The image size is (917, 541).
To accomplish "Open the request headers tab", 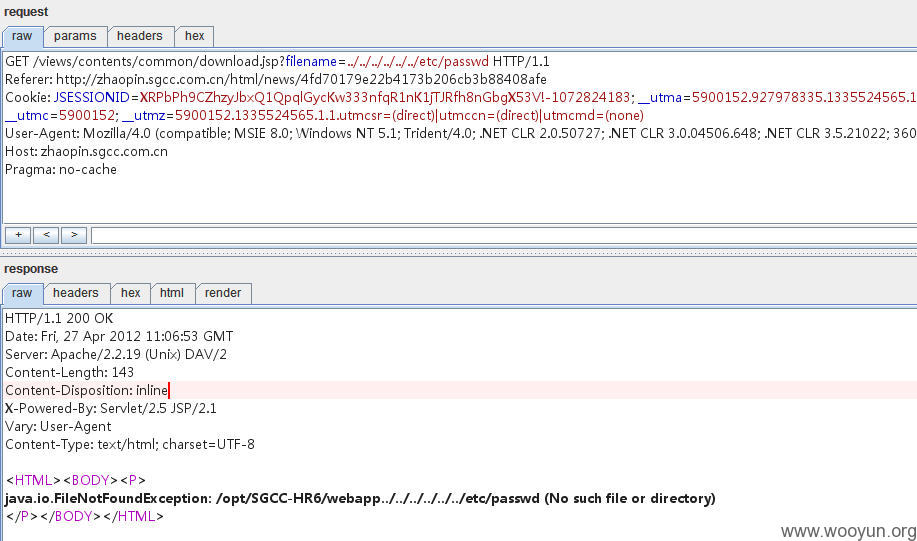I will click(139, 36).
